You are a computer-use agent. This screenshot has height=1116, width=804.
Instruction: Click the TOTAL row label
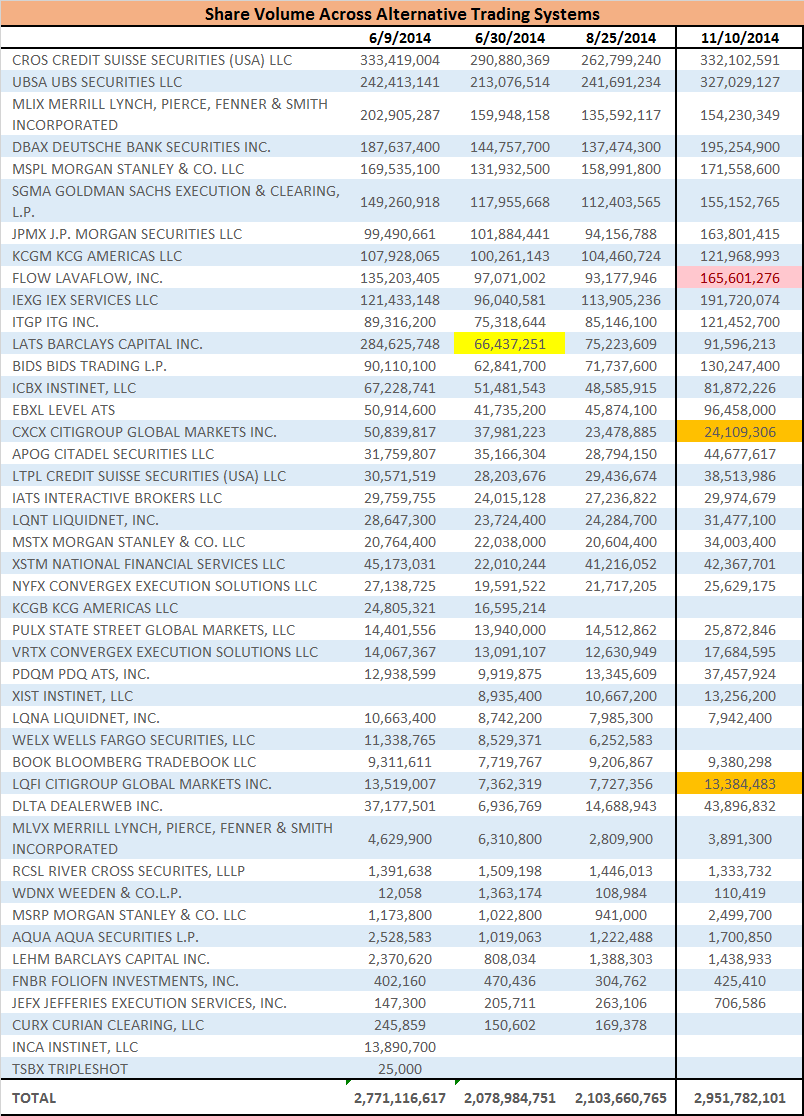coord(34,1100)
